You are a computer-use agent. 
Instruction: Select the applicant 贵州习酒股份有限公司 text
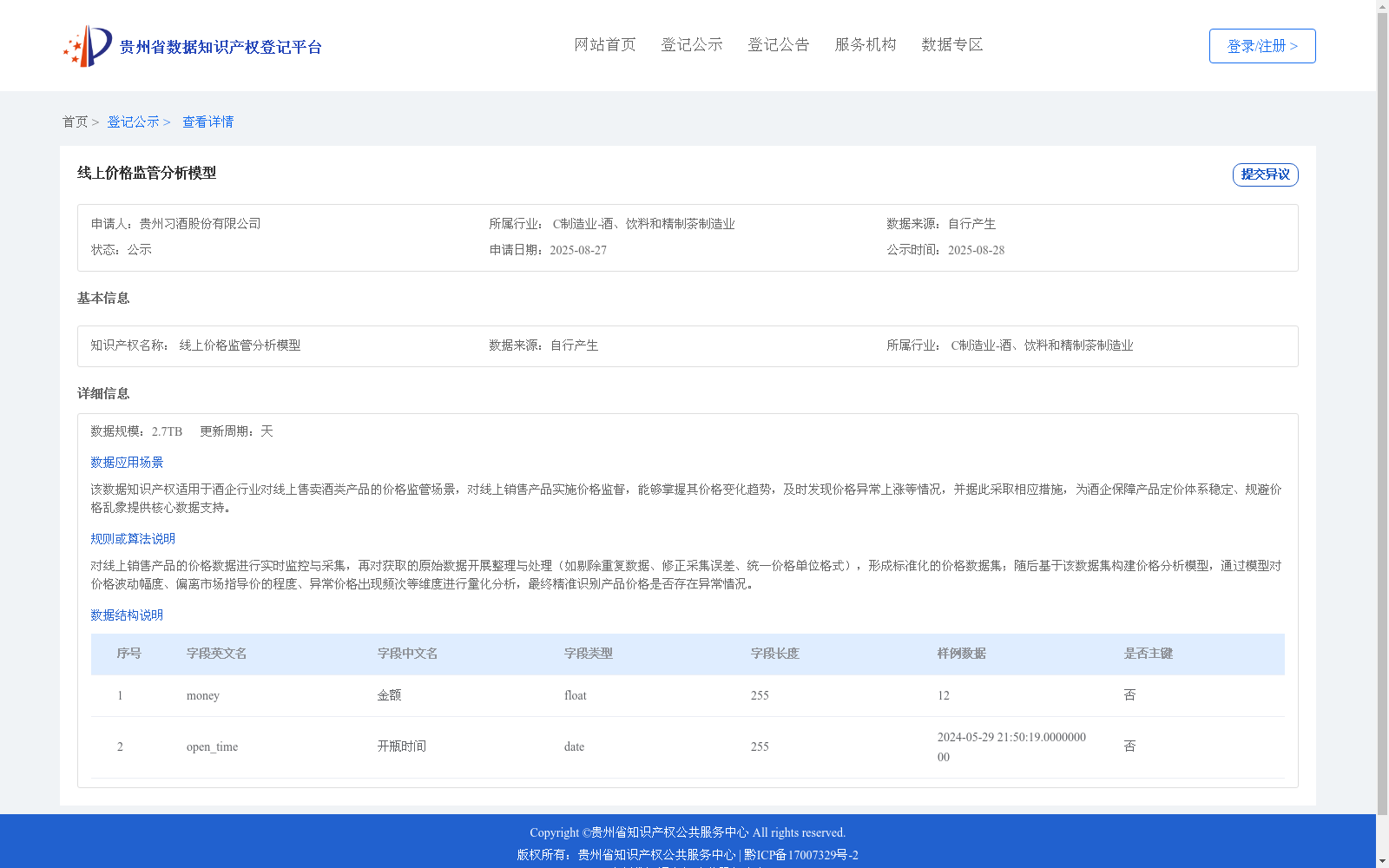(x=201, y=224)
